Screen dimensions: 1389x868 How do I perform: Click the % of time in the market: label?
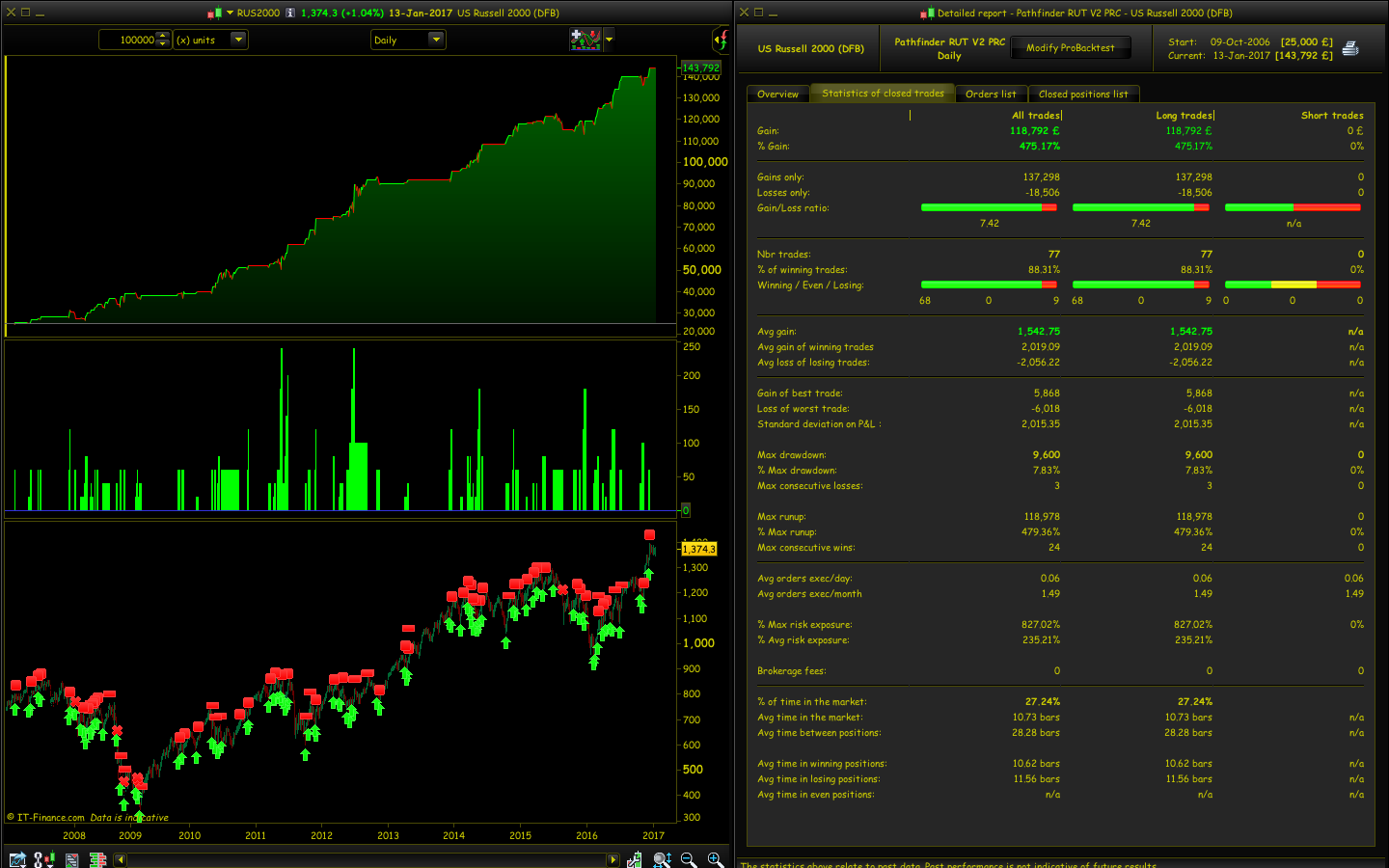coord(811,701)
